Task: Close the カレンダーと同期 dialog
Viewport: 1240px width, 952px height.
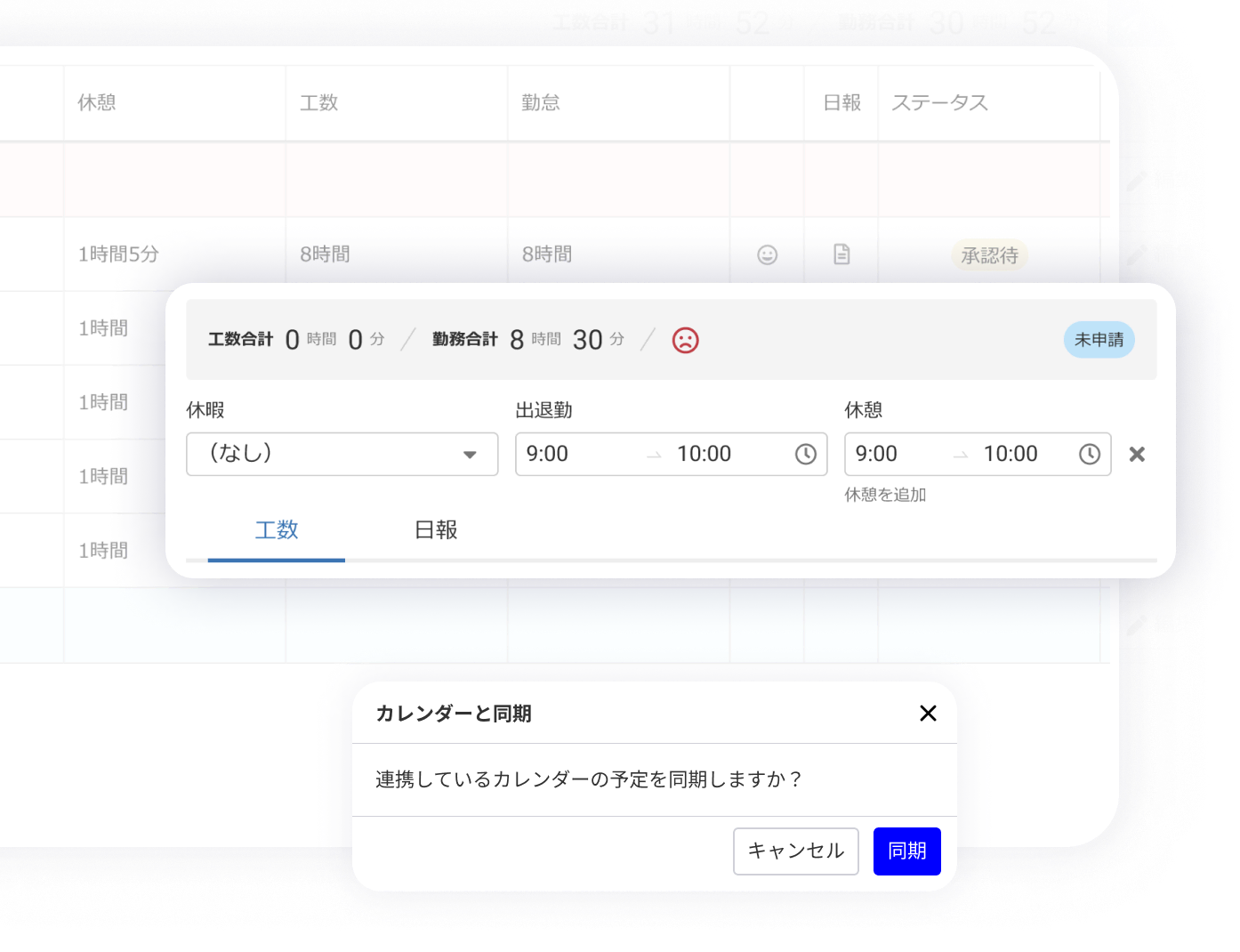Action: coord(928,714)
